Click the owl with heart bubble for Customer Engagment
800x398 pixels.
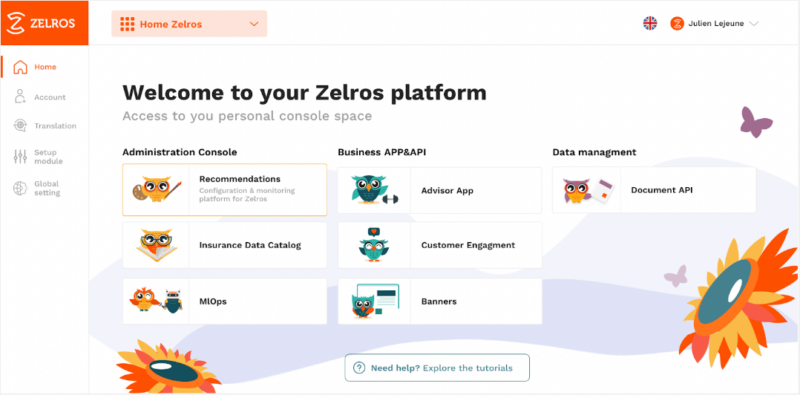(x=374, y=245)
